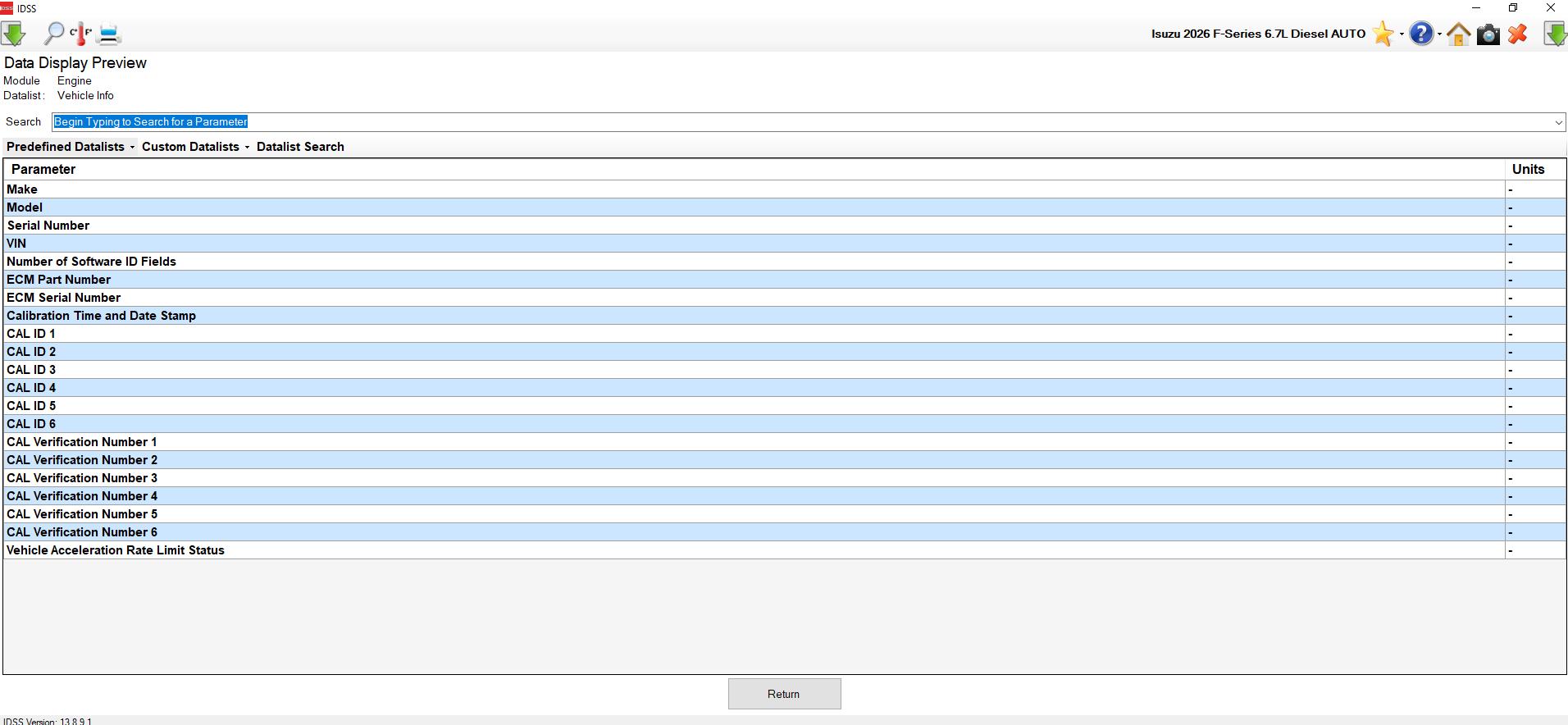Toggle Celsius/Fahrenheit temperature units icon
The height and width of the screenshot is (725, 1568).
click(80, 34)
